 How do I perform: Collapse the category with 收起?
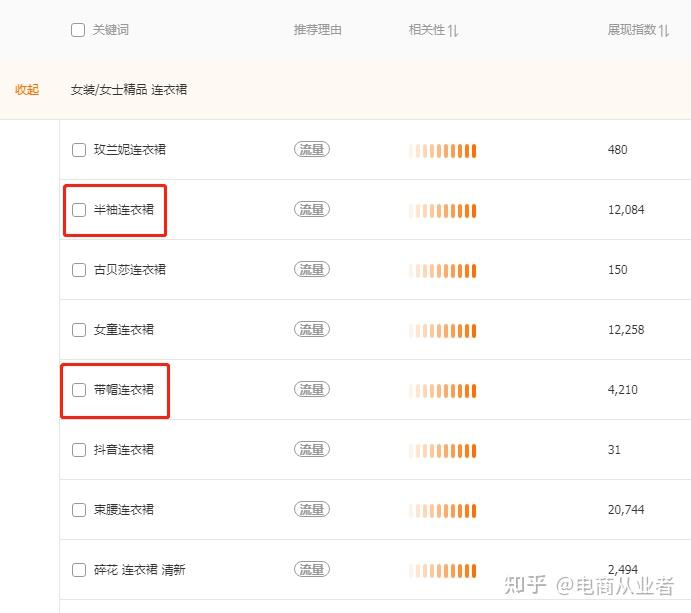point(27,90)
